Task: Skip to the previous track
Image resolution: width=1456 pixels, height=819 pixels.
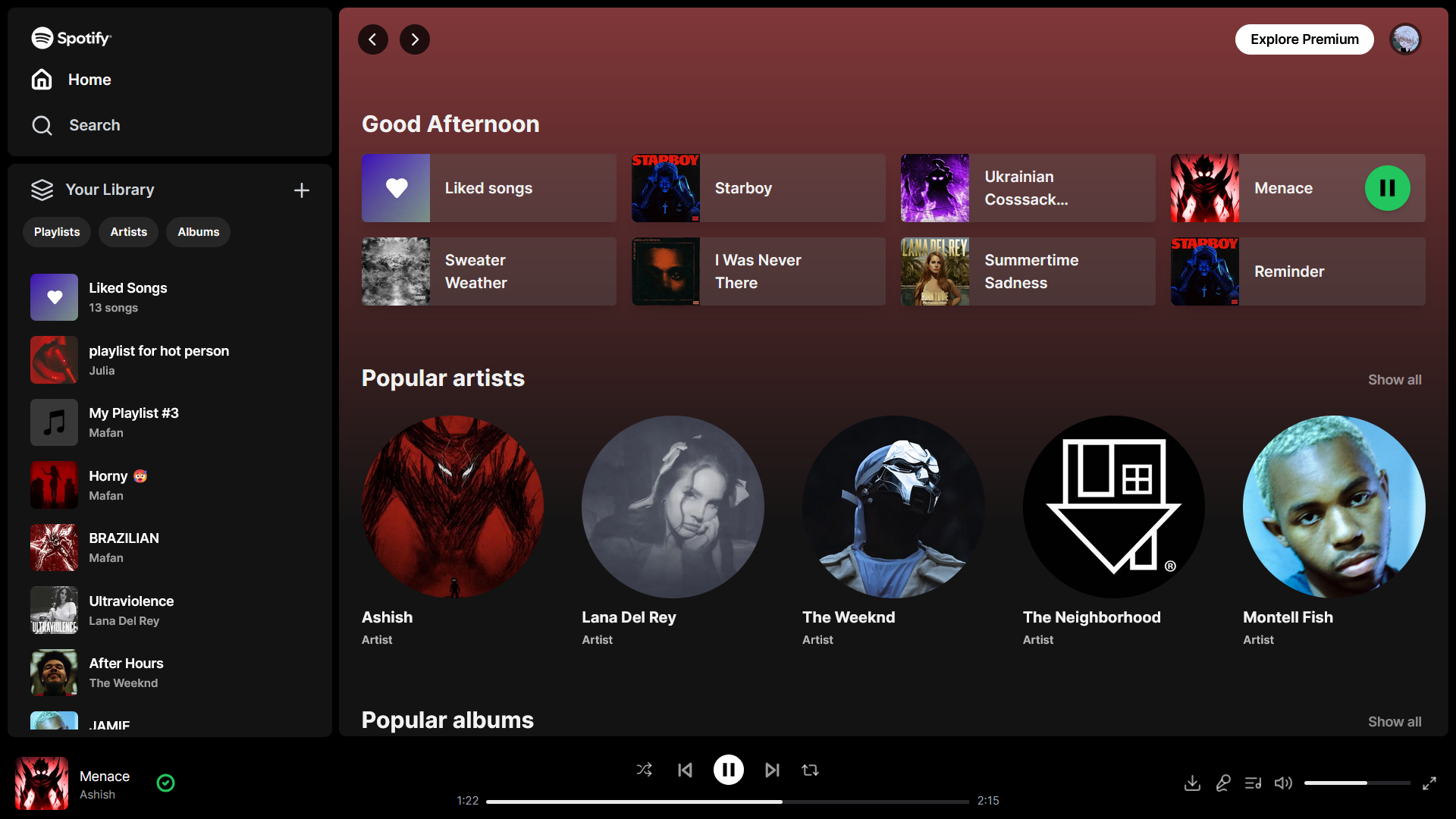Action: 685,770
